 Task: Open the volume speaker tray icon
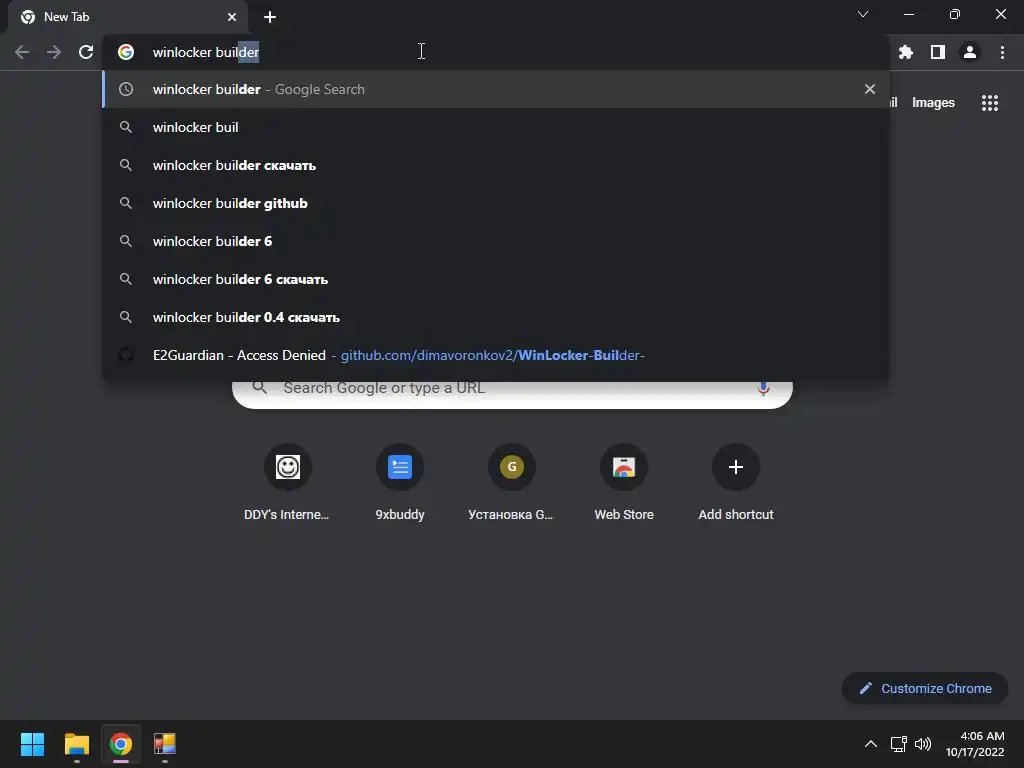coord(923,744)
